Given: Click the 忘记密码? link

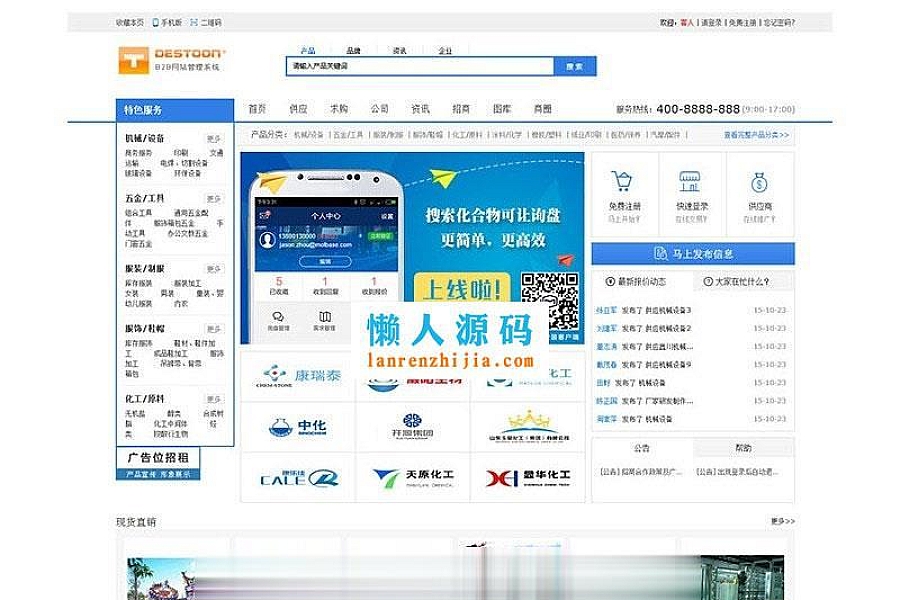Looking at the screenshot, I should click(779, 22).
